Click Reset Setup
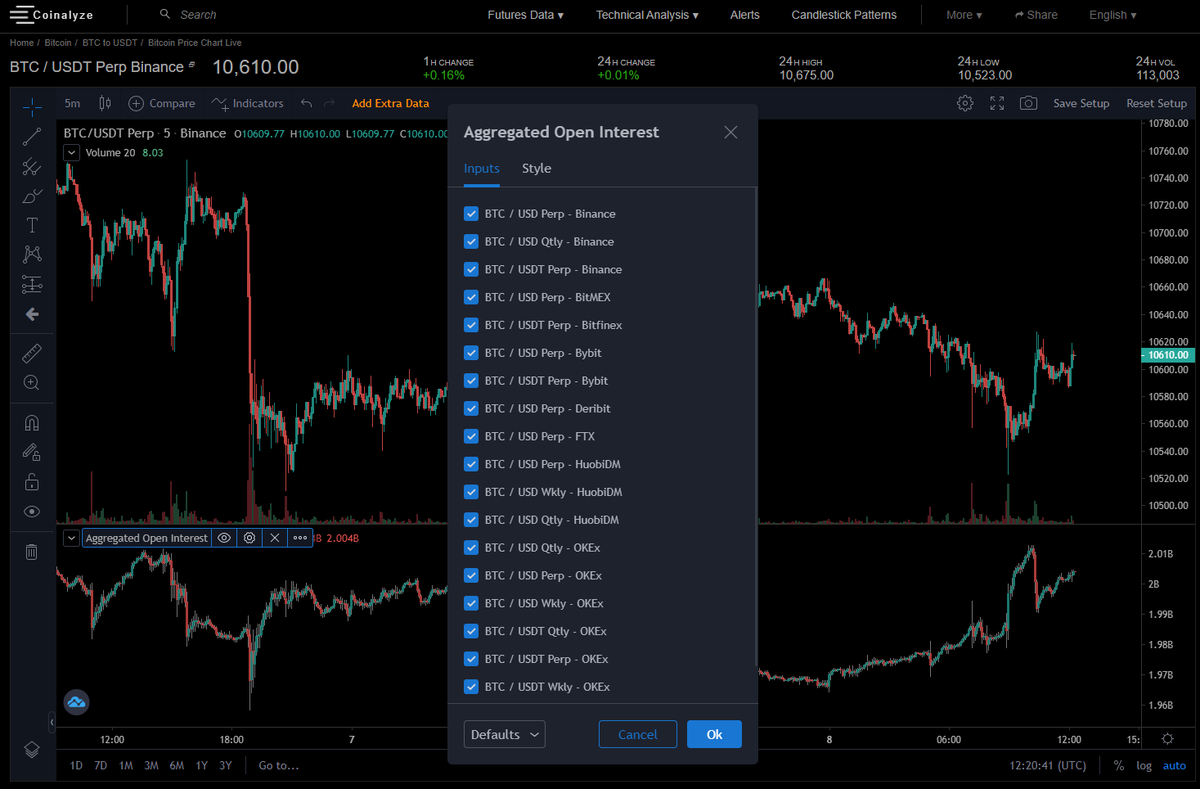1200x789 pixels. point(1156,103)
